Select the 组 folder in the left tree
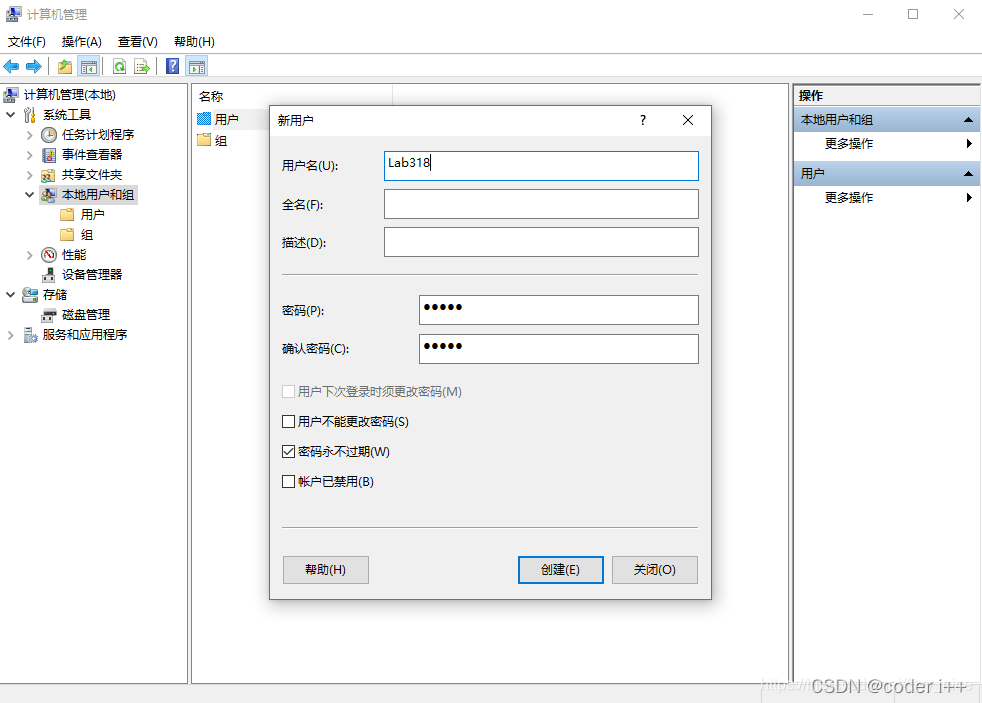982x703 pixels. click(x=86, y=235)
